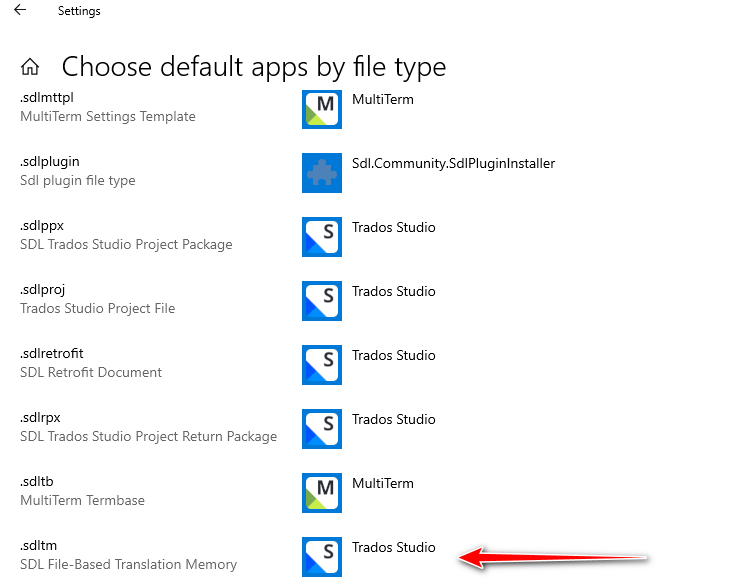The height and width of the screenshot is (588, 749).
Task: Click 'MultiTerm Termbase' description
Action: click(x=82, y=501)
